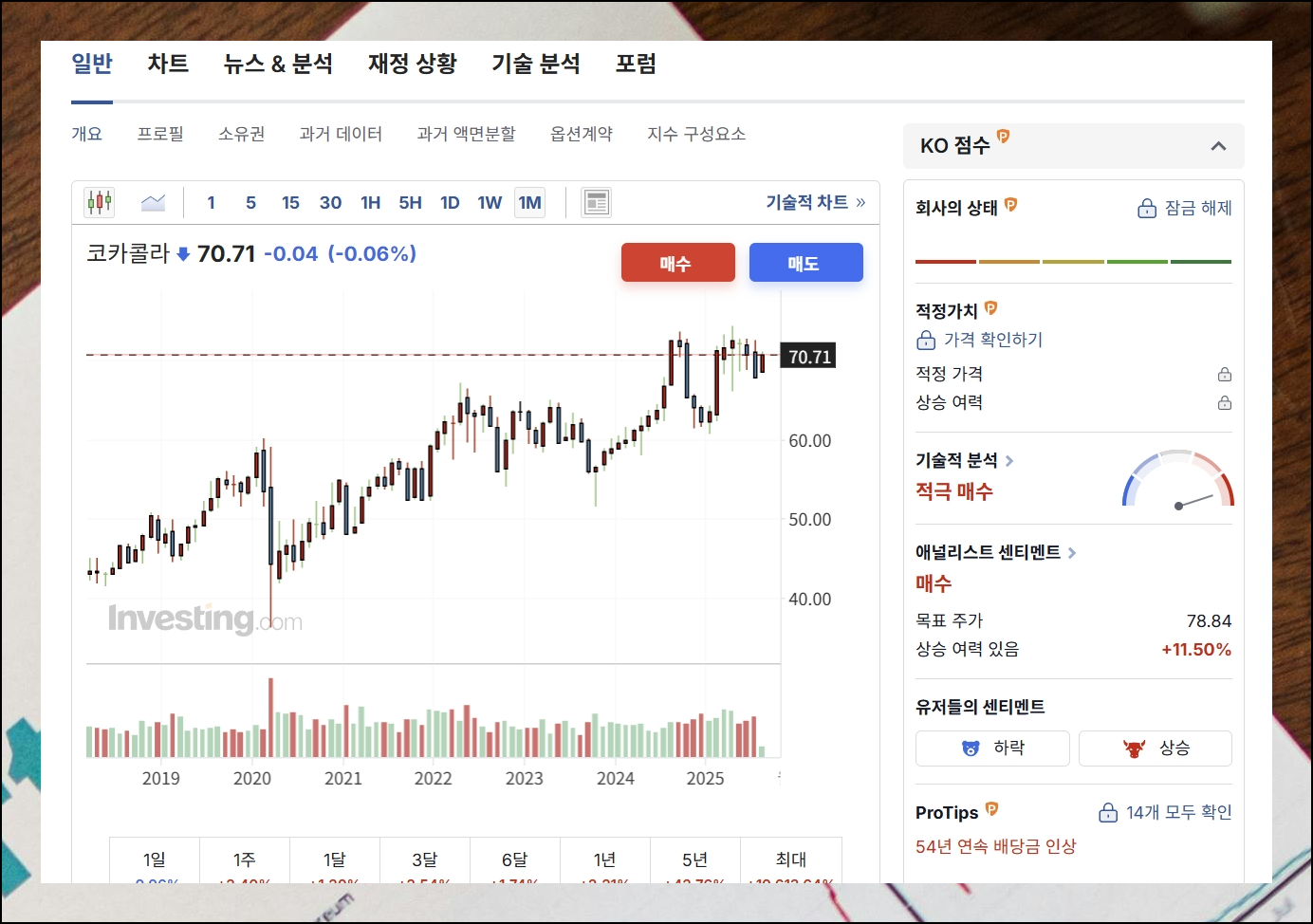Viewport: 1313px width, 924px height.
Task: Open 과거 액면분할 link
Action: tap(466, 134)
